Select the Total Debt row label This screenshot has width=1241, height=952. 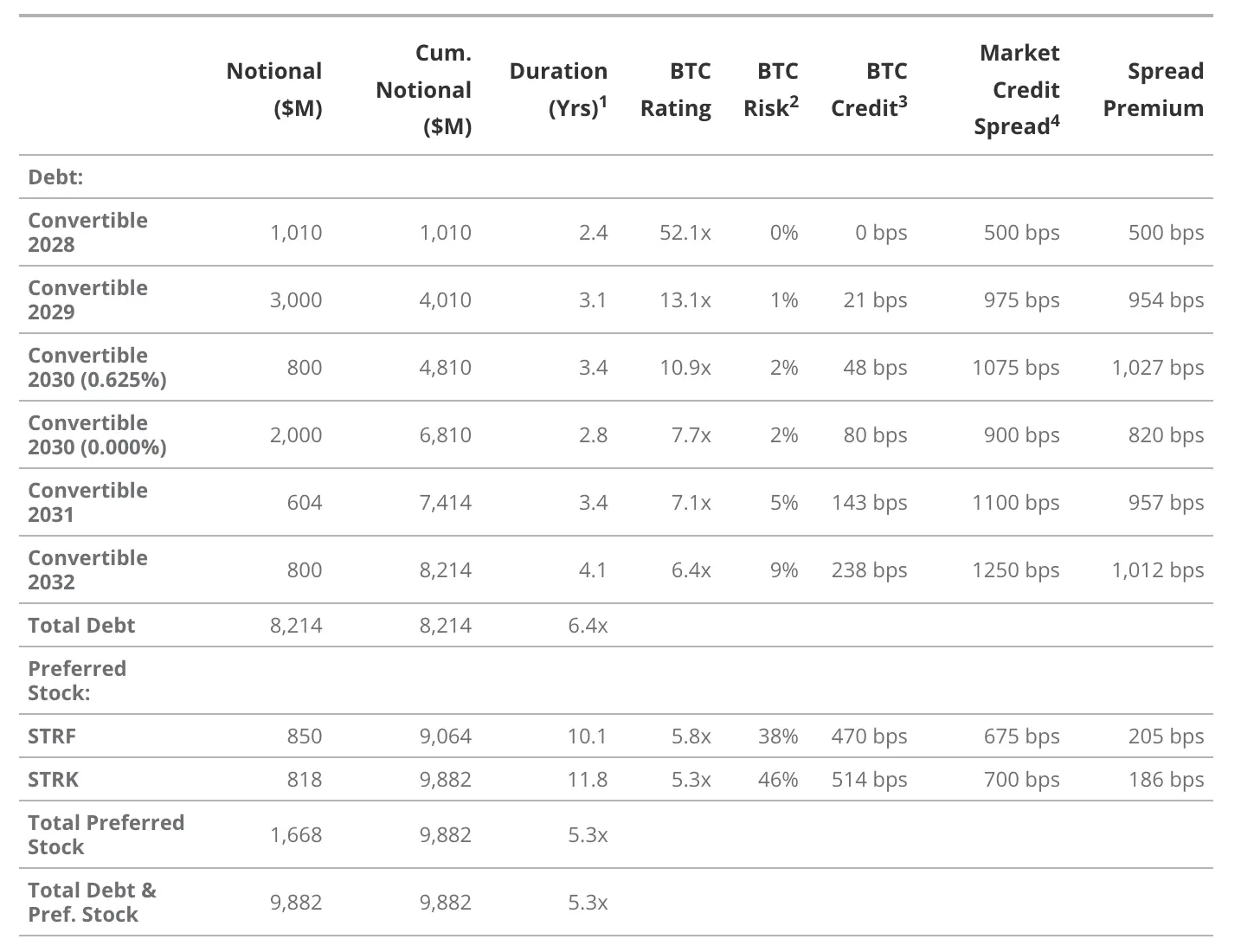coord(81,625)
